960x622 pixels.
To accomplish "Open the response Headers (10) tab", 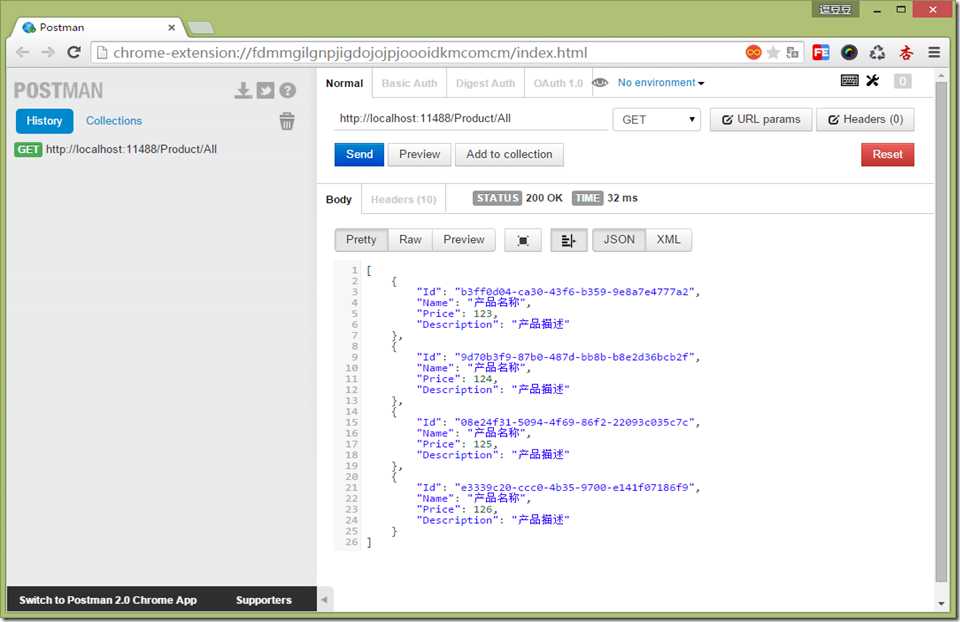I will 403,199.
